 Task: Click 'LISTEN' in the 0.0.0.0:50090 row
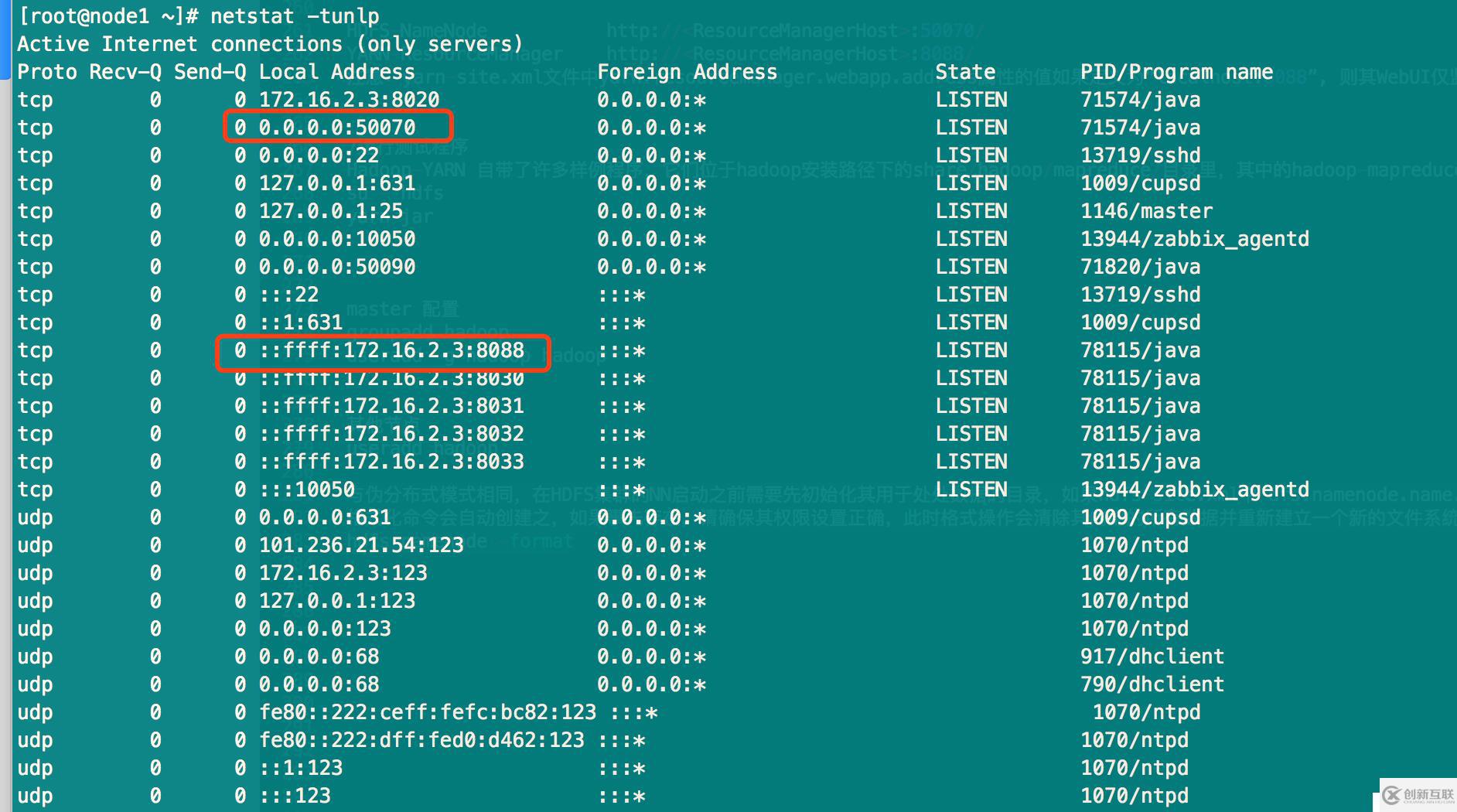pyautogui.click(x=971, y=267)
